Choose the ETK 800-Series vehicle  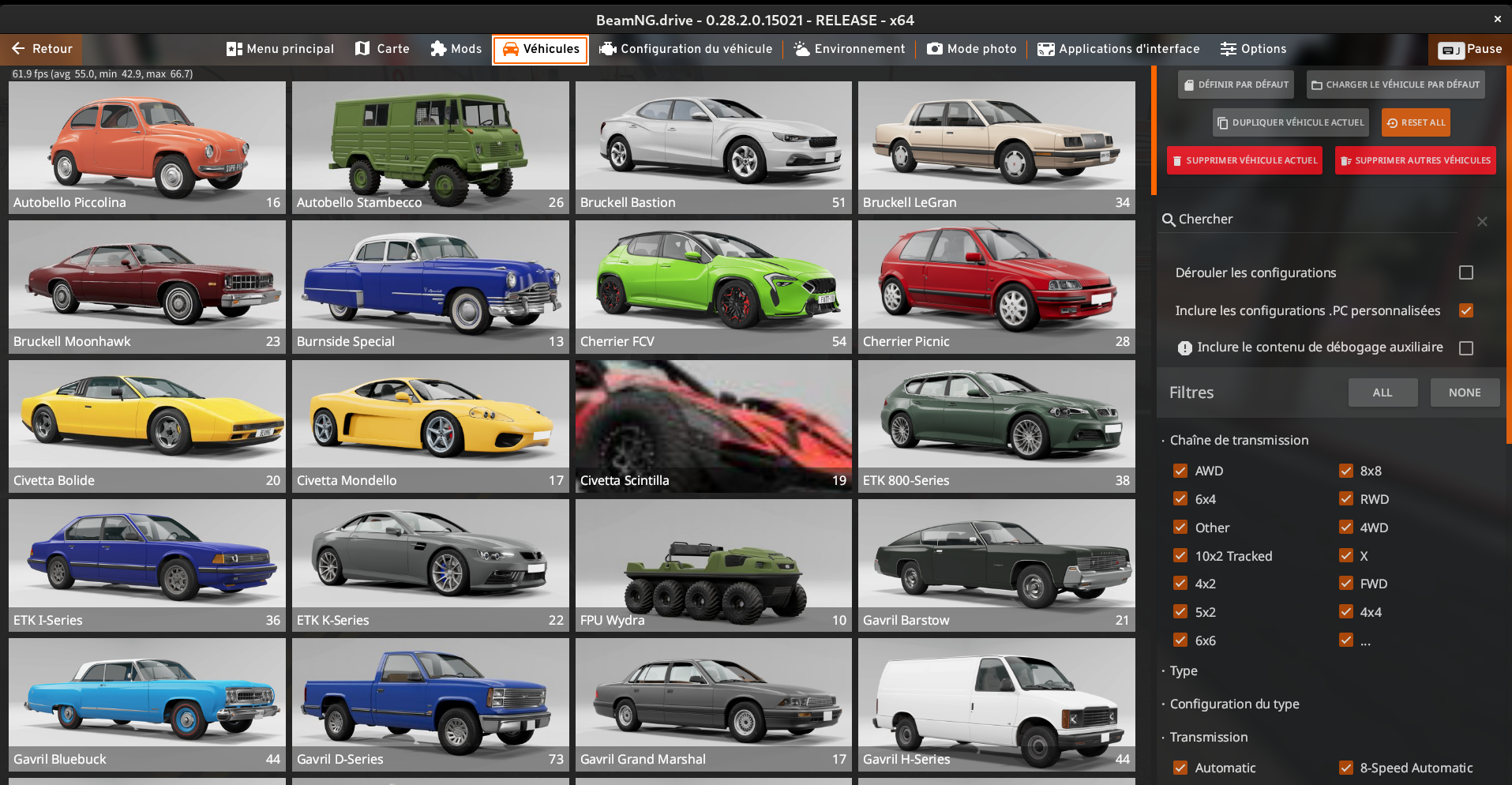point(996,426)
